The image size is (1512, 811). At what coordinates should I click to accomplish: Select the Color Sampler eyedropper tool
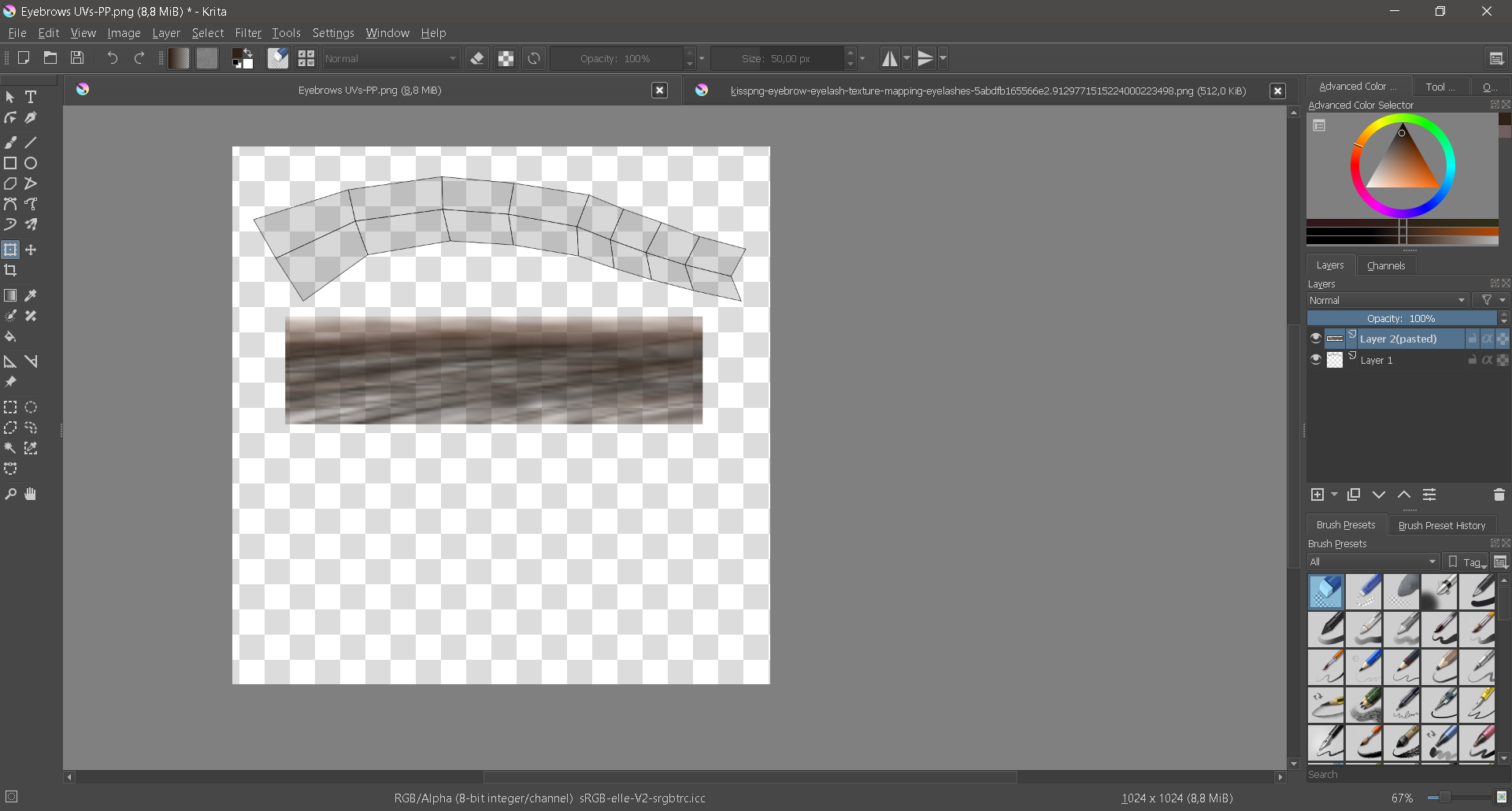pyautogui.click(x=31, y=295)
